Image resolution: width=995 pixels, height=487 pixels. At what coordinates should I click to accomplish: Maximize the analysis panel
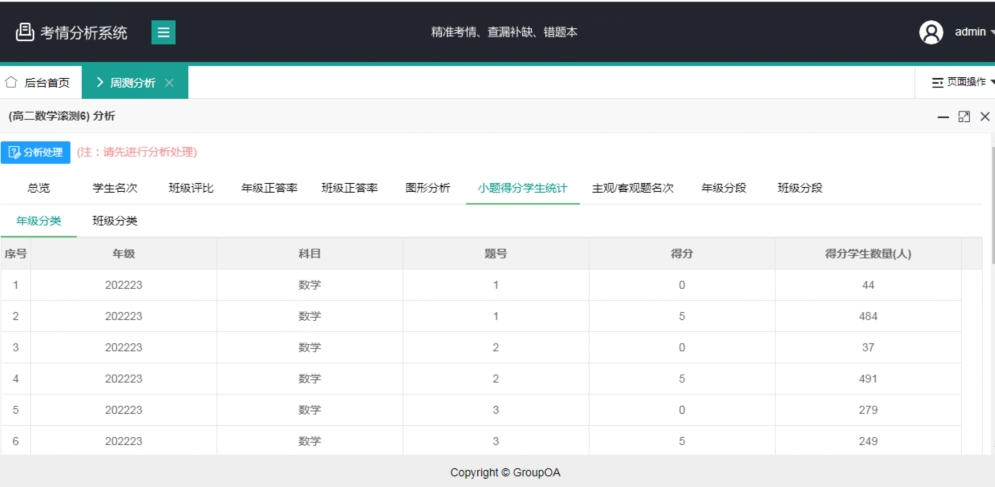pyautogui.click(x=964, y=117)
